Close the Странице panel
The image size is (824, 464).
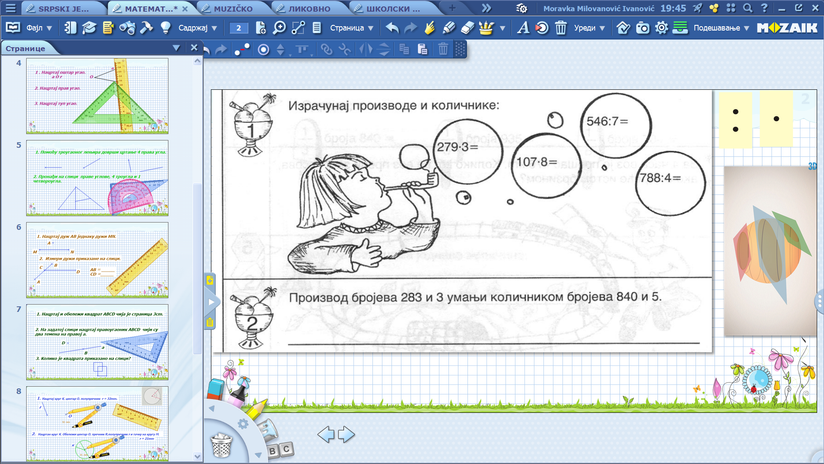coord(194,48)
